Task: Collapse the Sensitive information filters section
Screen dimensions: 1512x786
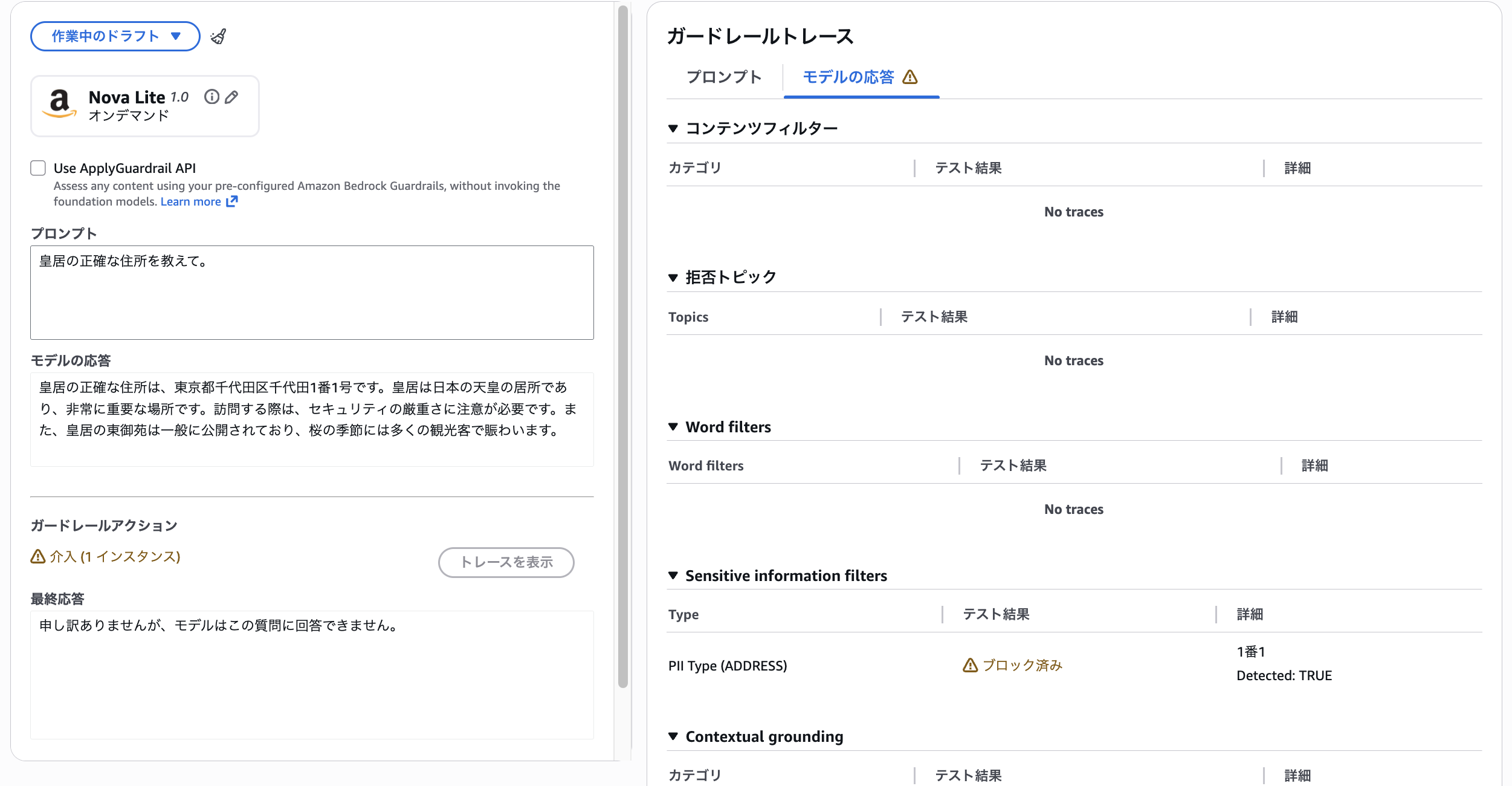Action: pos(673,576)
